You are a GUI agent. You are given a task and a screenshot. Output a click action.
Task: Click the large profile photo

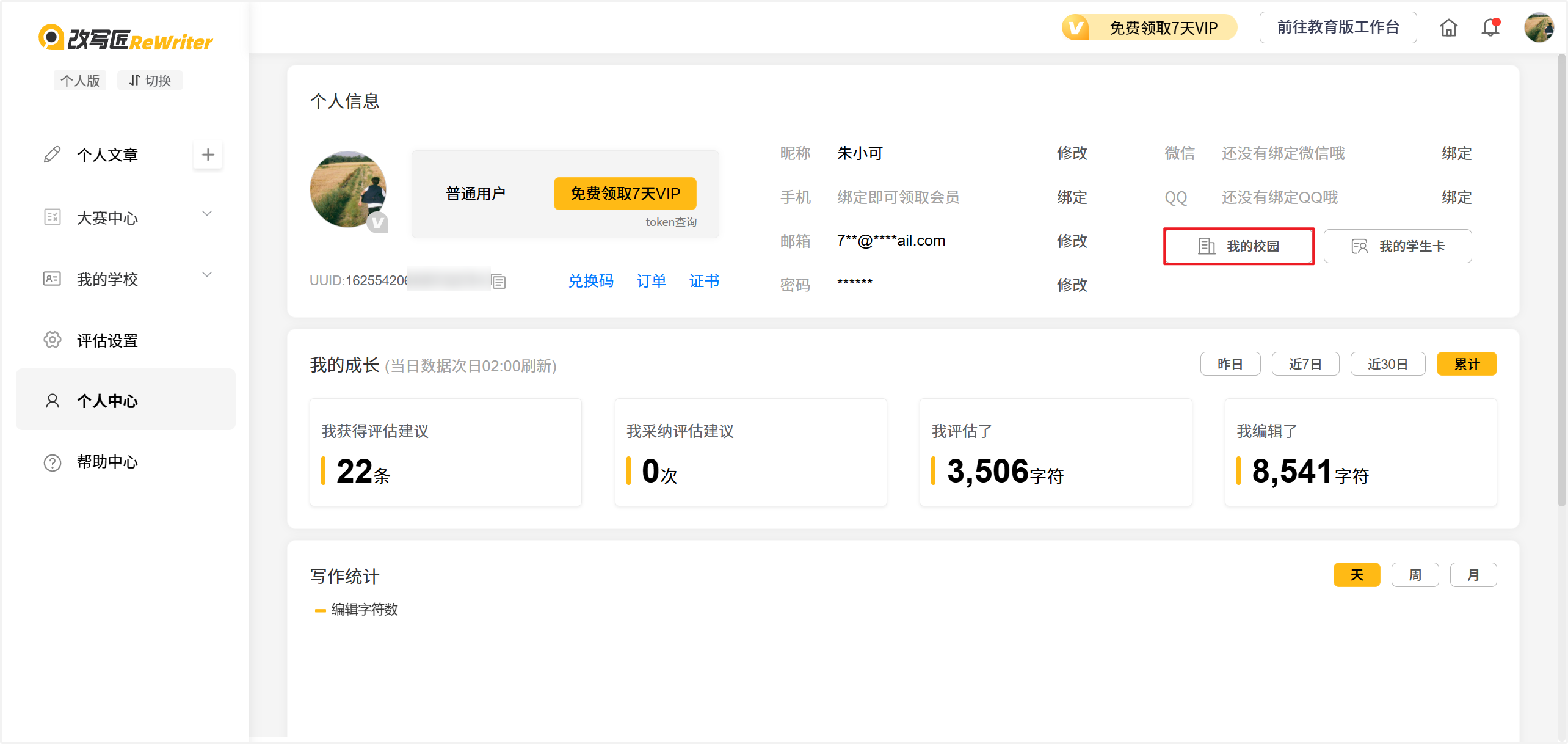tap(348, 190)
